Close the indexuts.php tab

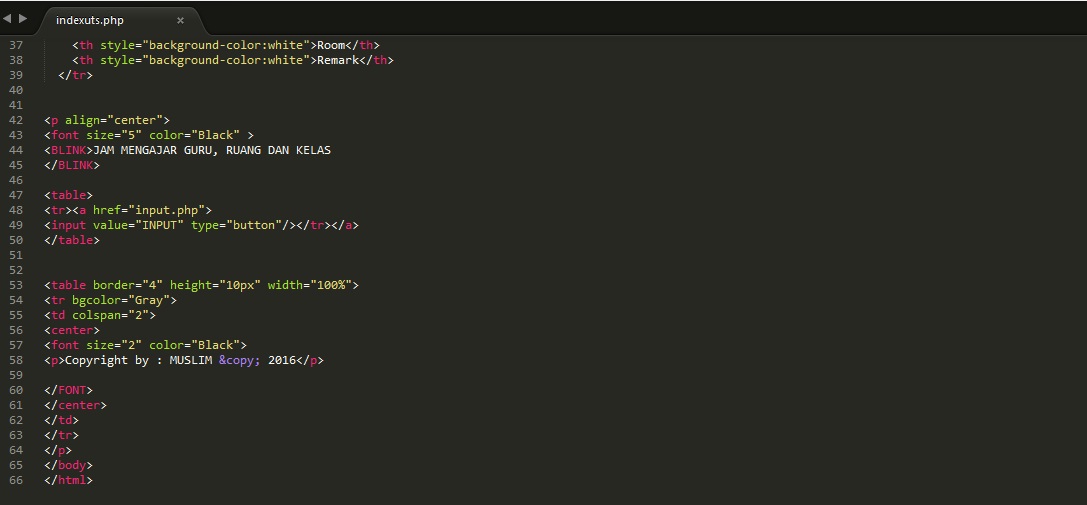(180, 20)
